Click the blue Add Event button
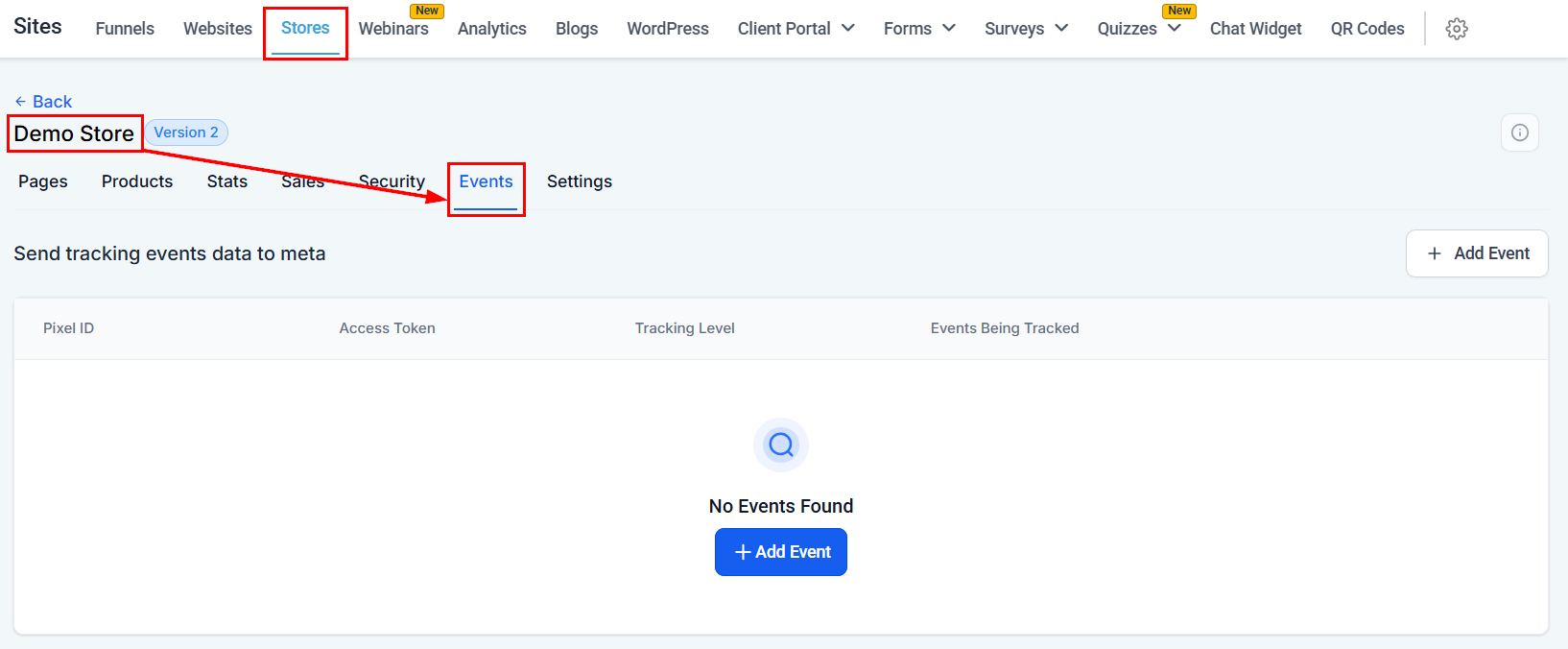 pyautogui.click(x=780, y=552)
